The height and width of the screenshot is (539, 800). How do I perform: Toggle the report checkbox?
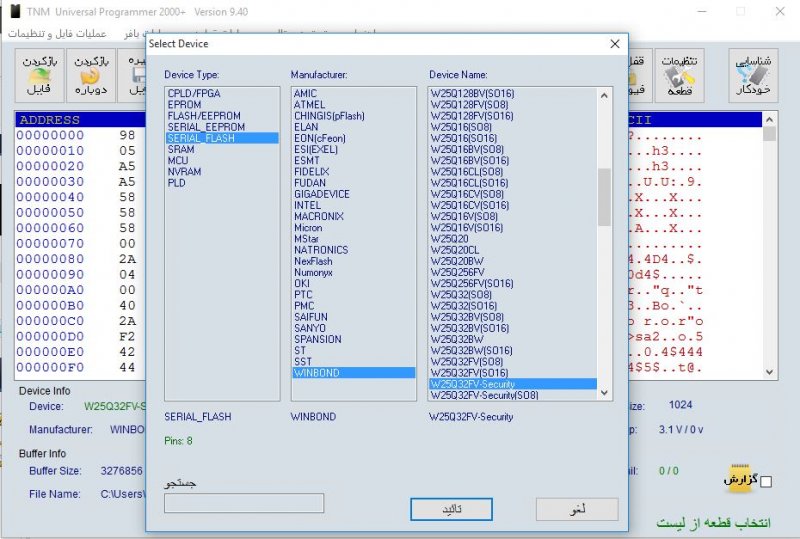(766, 481)
